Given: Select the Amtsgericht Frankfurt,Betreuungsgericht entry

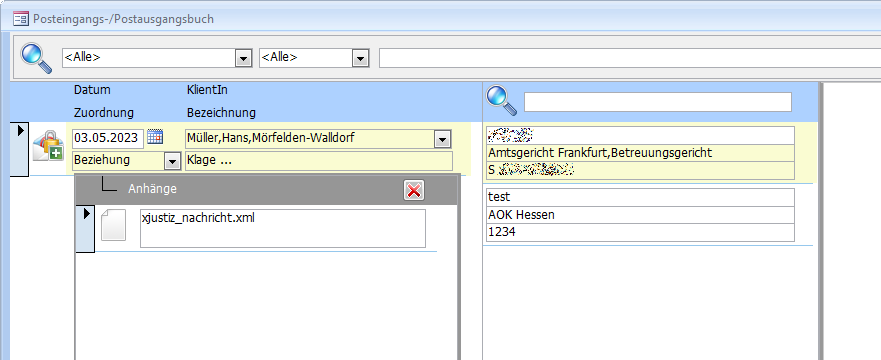Looking at the screenshot, I should 640,153.
